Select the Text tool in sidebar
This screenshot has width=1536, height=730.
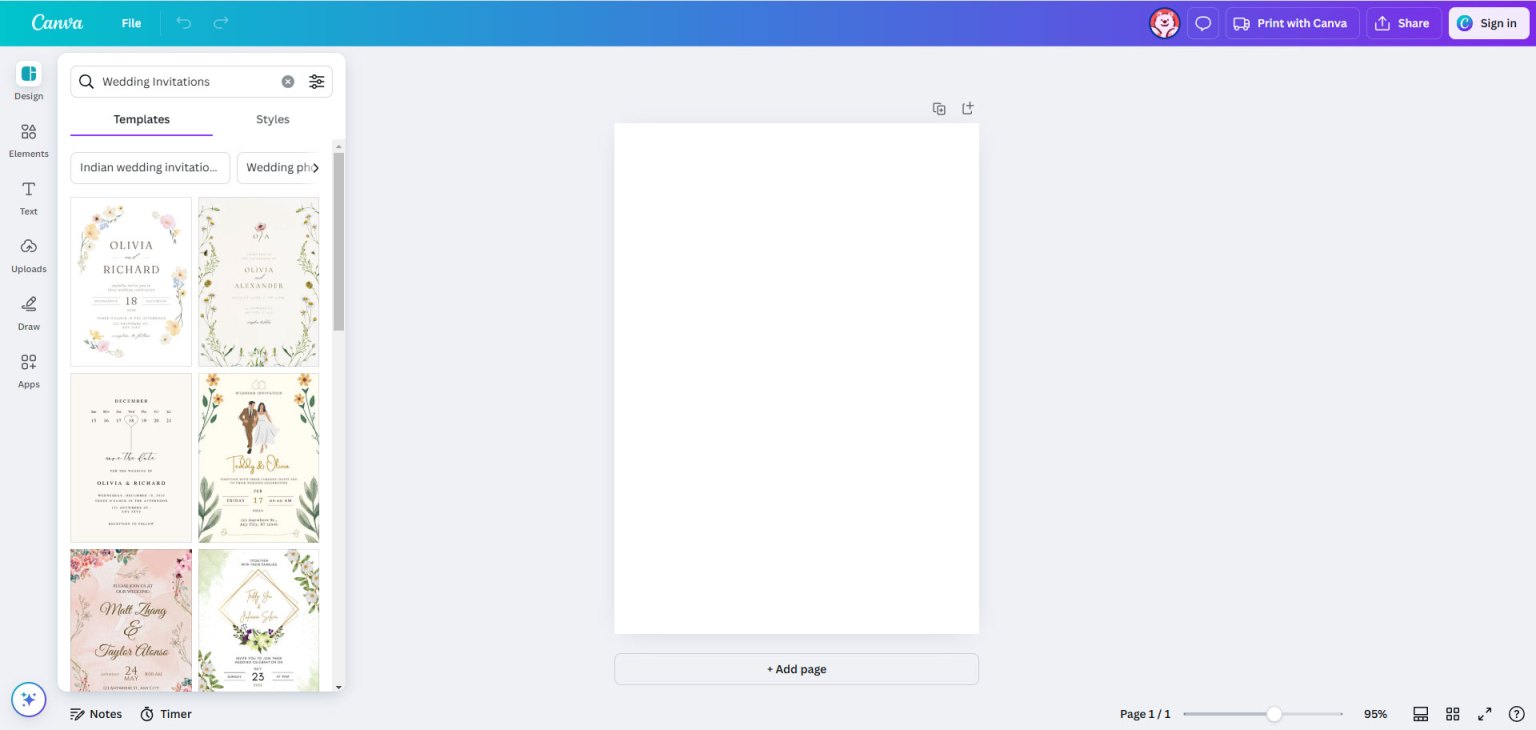click(28, 197)
